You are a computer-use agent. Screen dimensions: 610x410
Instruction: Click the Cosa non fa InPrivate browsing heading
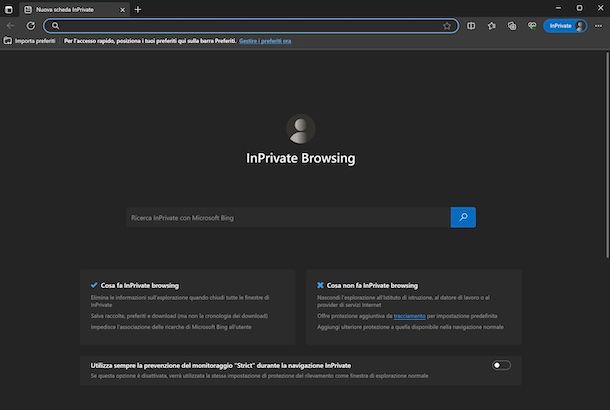click(x=372, y=286)
